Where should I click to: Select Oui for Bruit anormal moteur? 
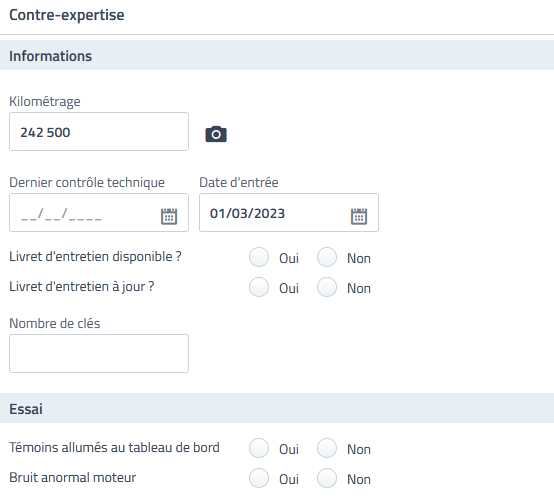[259, 478]
